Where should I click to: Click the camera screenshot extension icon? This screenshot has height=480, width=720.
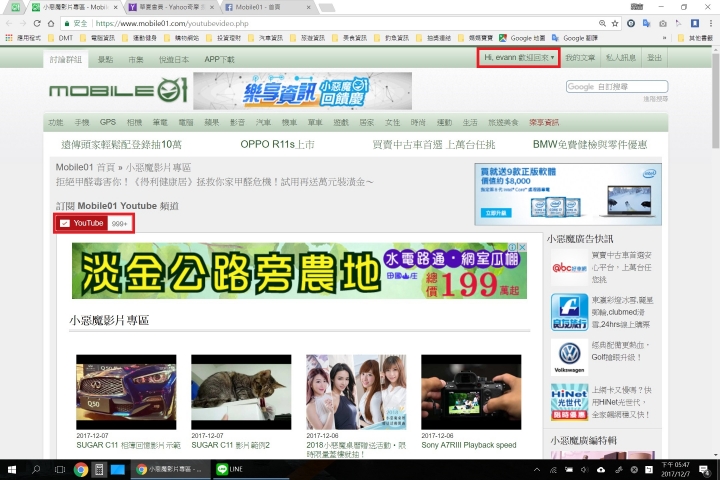(663, 23)
